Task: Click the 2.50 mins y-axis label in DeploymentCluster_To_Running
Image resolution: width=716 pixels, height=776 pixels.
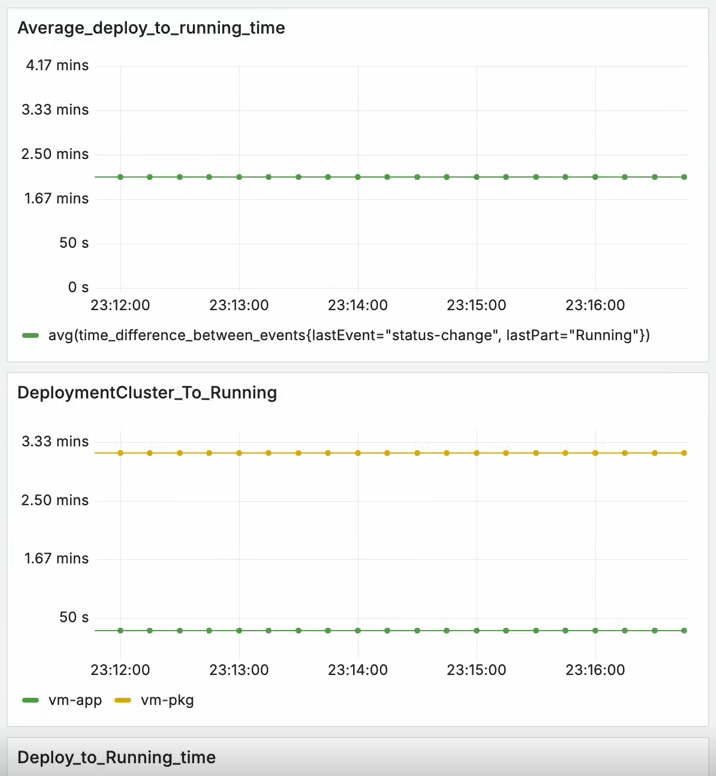Action: (56, 499)
